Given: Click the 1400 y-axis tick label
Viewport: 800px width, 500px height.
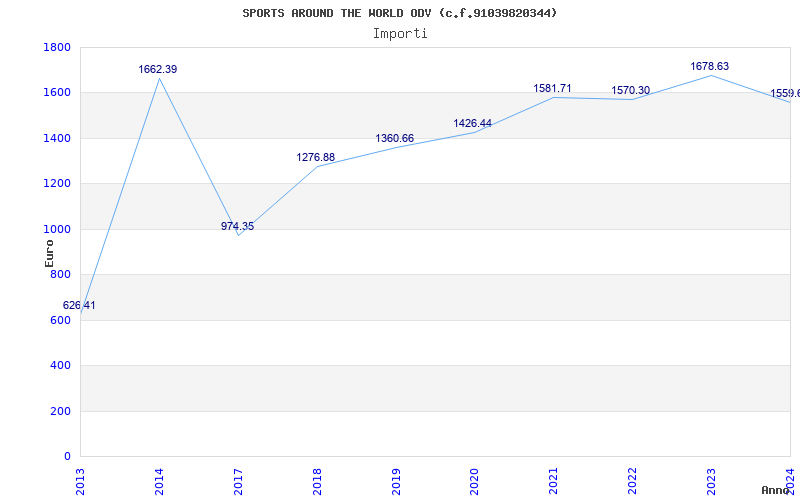Looking at the screenshot, I should [x=57, y=138].
